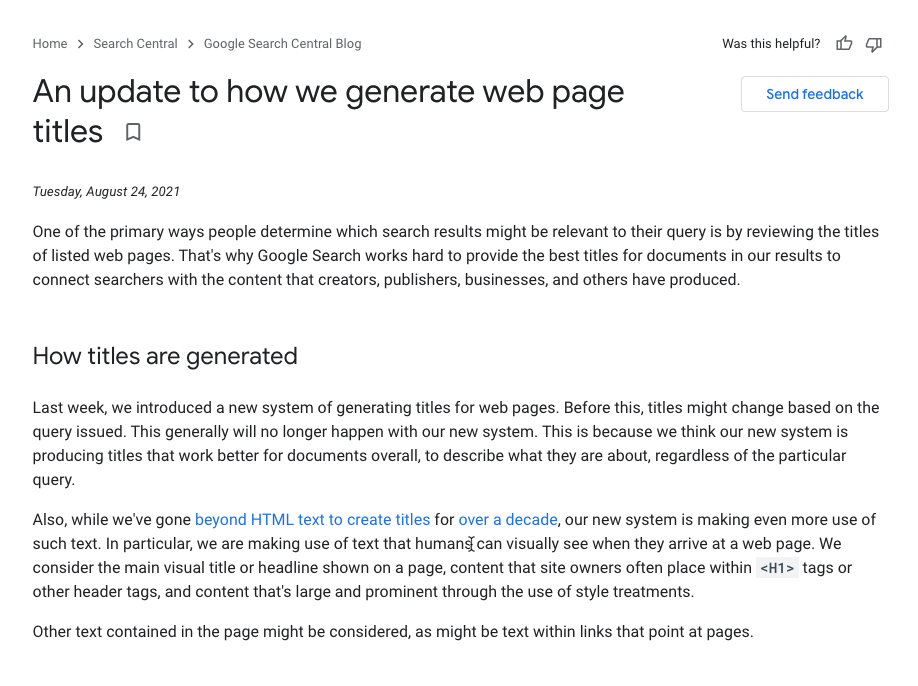This screenshot has height=686, width=918.
Task: Click the intro paragraph starting "One of the primary"
Action: (x=455, y=256)
